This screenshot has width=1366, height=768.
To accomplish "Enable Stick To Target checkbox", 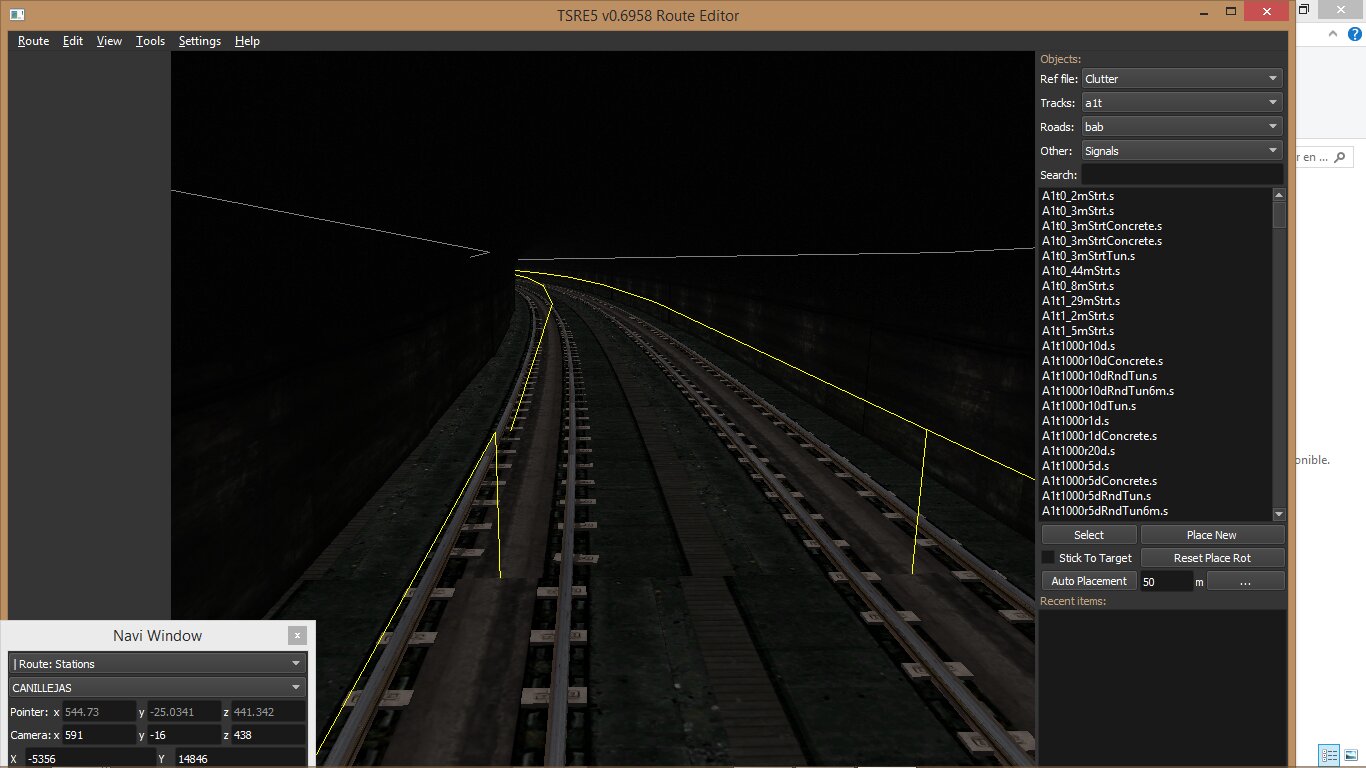I will (1048, 558).
